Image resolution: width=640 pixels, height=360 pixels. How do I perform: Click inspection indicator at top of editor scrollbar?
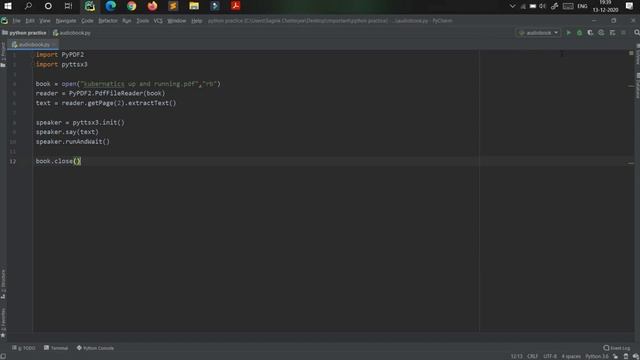[x=631, y=53]
